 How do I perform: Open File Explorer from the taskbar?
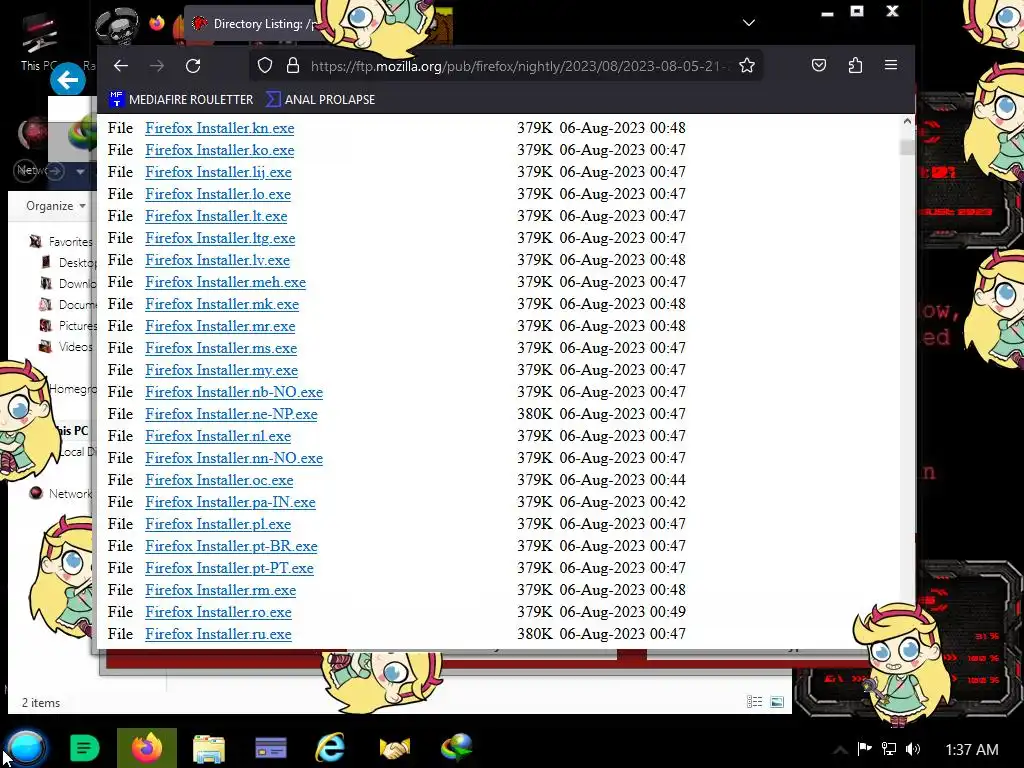click(x=209, y=748)
